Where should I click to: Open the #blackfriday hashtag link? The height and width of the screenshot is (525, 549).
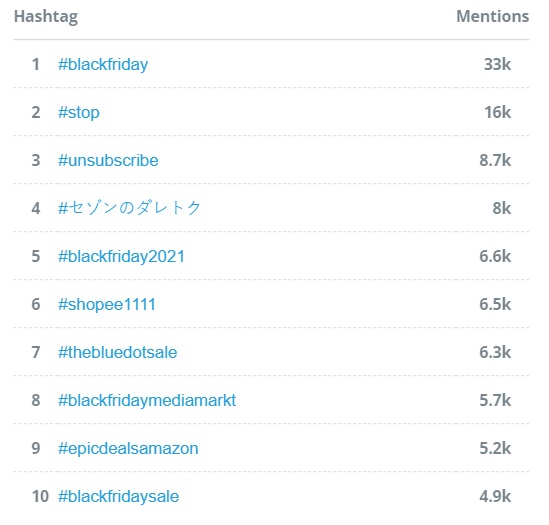click(x=103, y=65)
